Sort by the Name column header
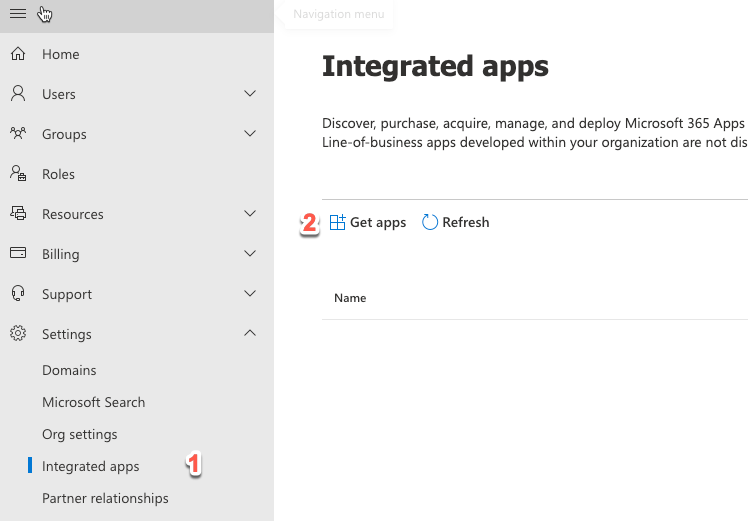The image size is (748, 521). point(350,298)
